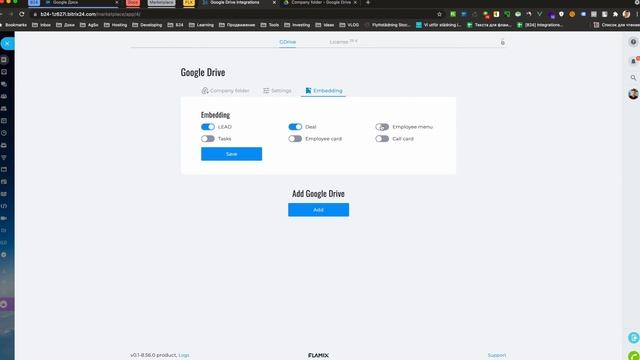
Task: Expand the FLX tab group label
Action: pyautogui.click(x=189, y=2)
